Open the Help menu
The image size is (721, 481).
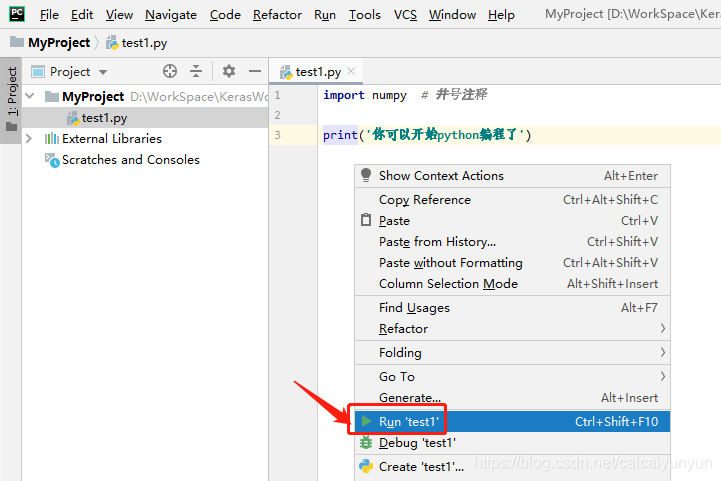pyautogui.click(x=501, y=15)
